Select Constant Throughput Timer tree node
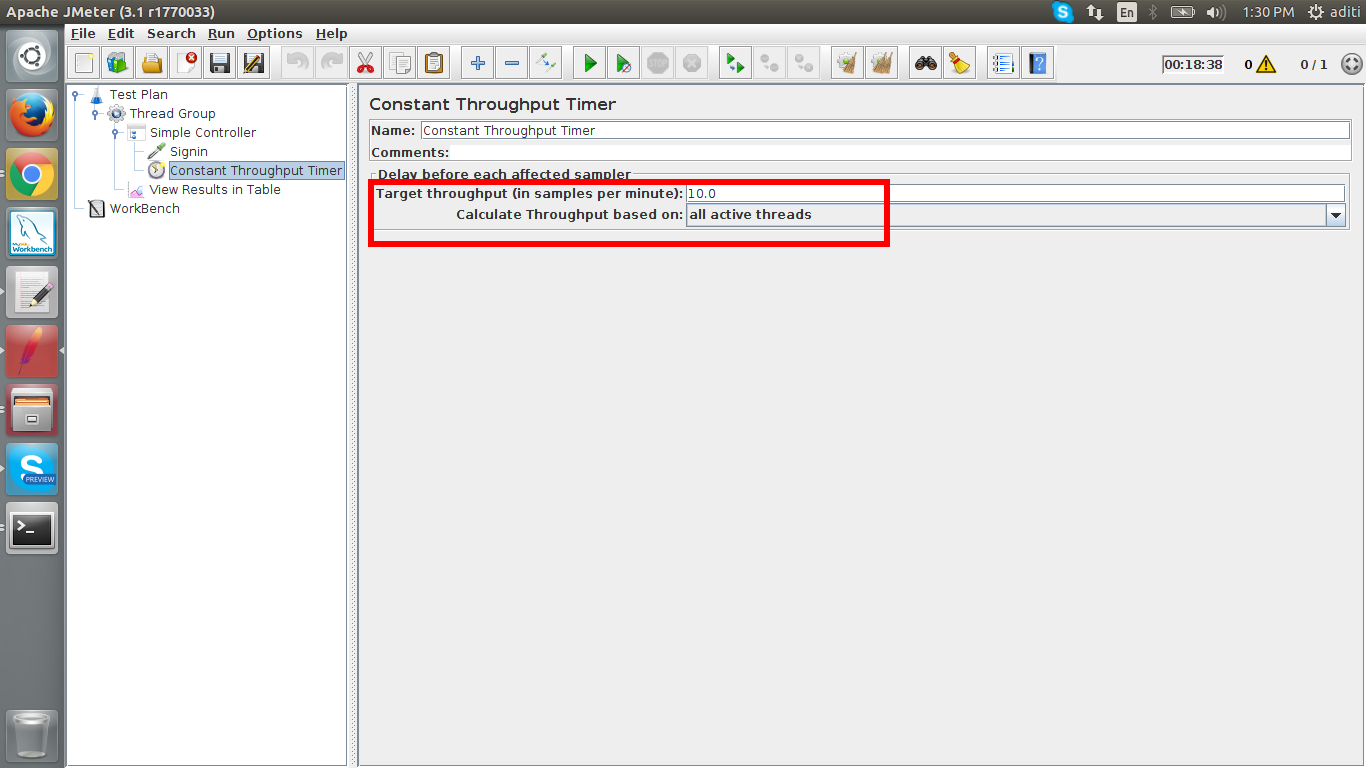Viewport: 1366px width, 768px height. click(256, 171)
